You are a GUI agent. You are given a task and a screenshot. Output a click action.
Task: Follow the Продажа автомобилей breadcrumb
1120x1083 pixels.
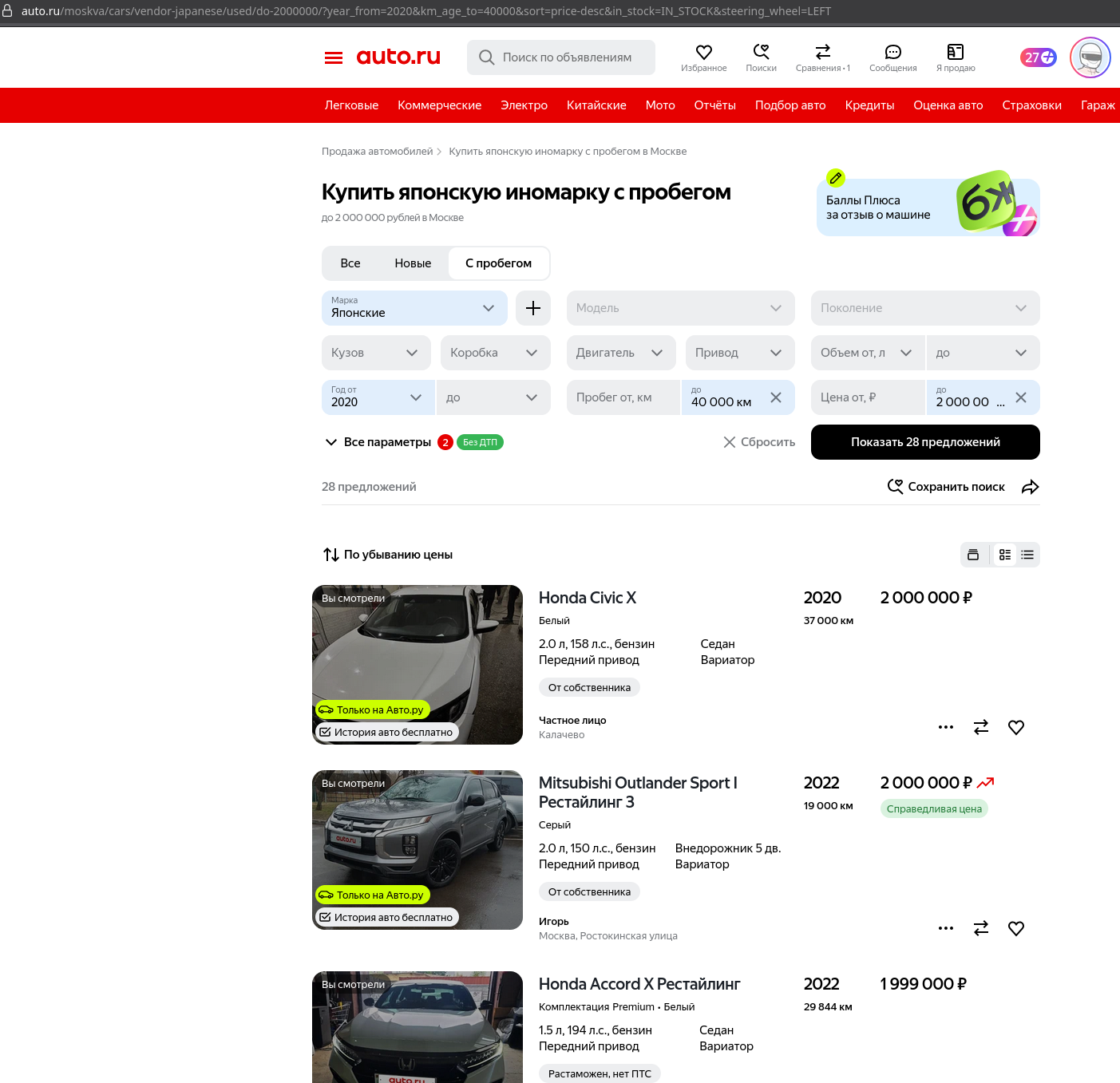[x=377, y=152]
